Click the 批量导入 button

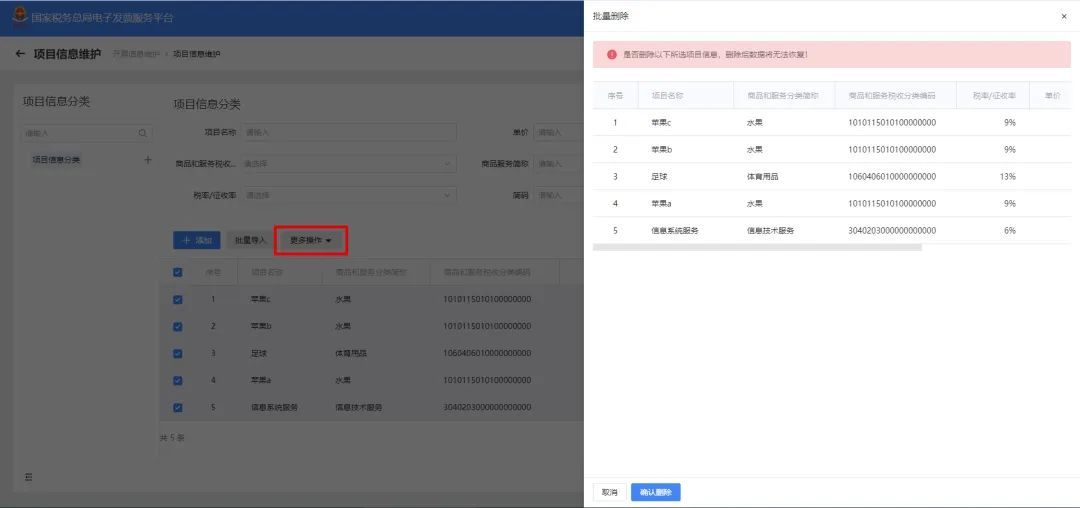250,240
